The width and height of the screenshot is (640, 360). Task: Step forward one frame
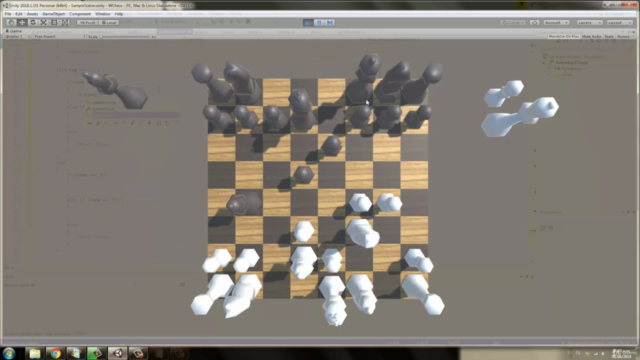(330, 22)
